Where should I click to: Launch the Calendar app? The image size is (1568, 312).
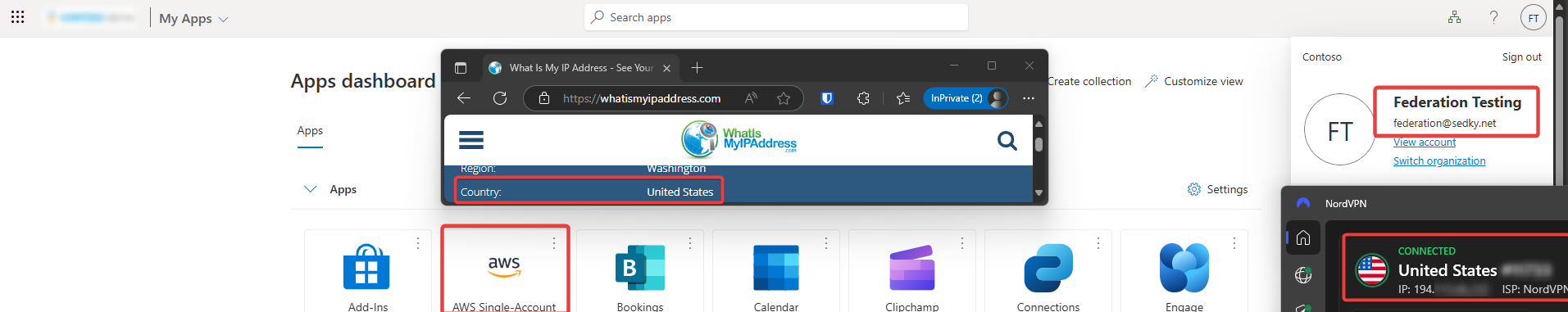click(776, 270)
